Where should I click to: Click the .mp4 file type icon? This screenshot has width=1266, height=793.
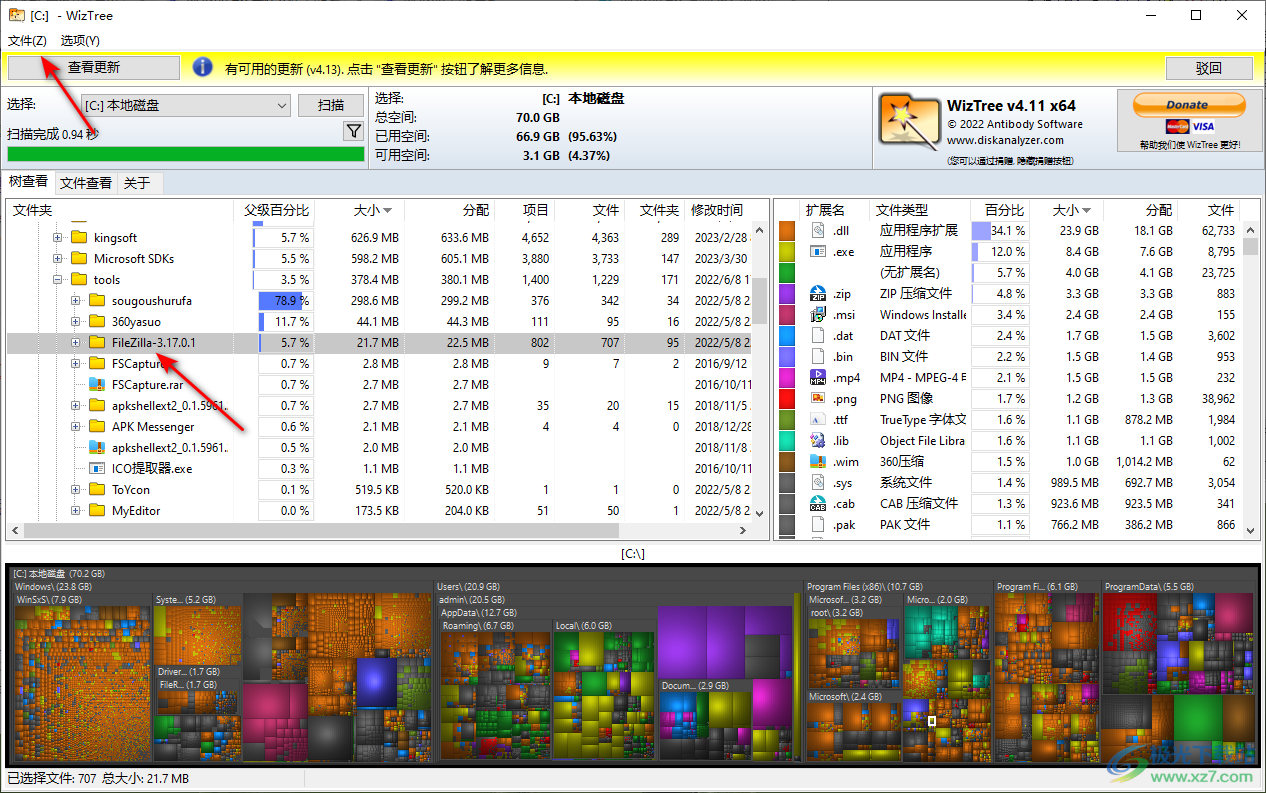click(818, 377)
